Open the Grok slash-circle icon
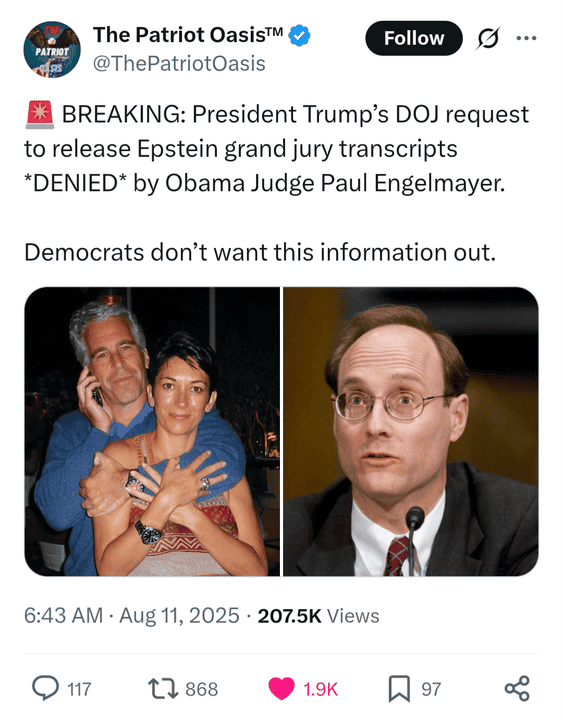The width and height of the screenshot is (563, 720). coord(488,38)
